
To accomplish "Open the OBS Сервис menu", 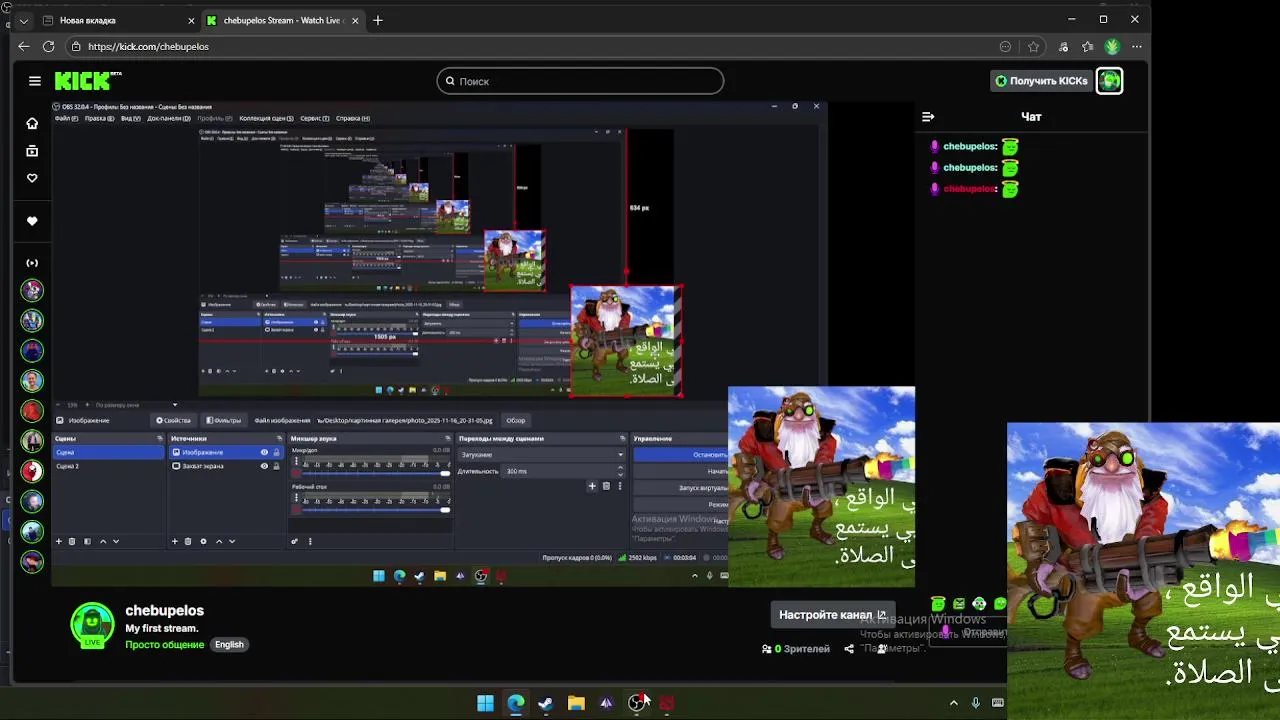I will point(316,118).
